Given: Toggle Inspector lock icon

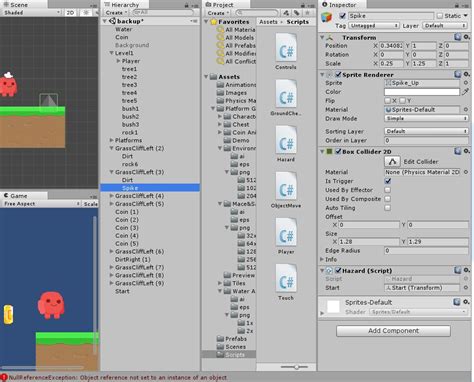Looking at the screenshot, I should [x=457, y=5].
